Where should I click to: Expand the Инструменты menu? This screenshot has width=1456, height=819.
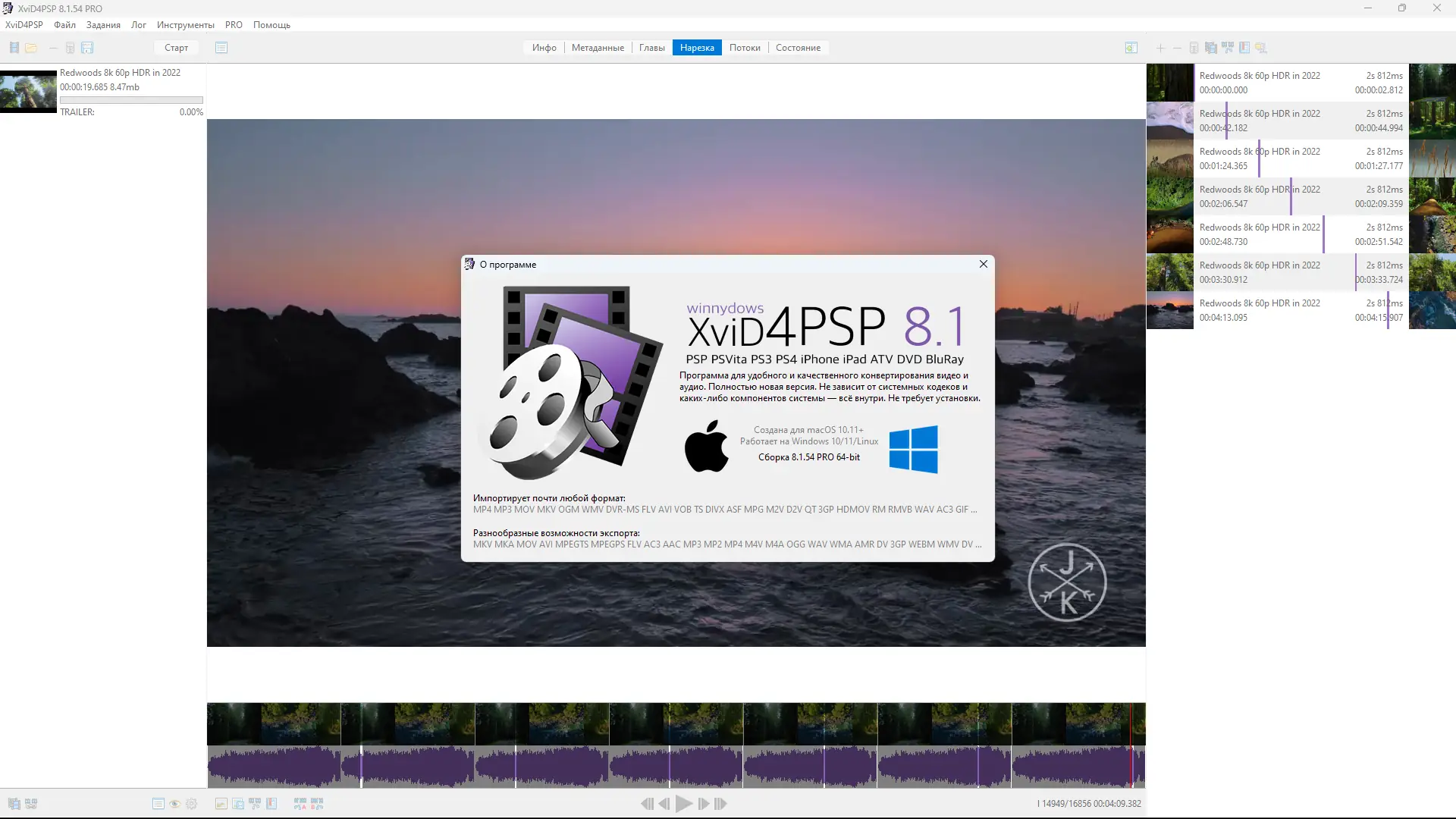pyautogui.click(x=184, y=25)
